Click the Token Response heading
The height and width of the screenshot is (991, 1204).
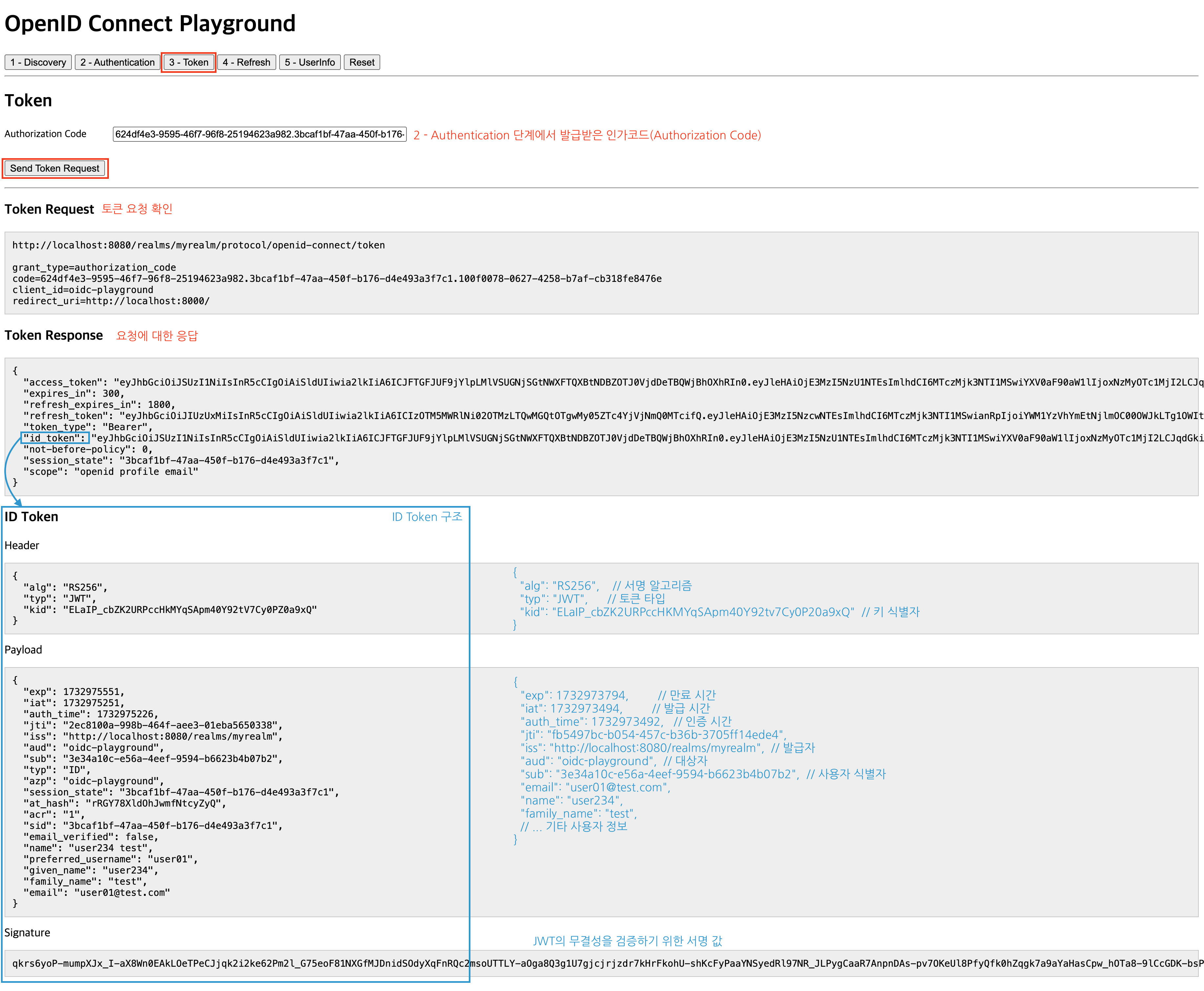(x=53, y=336)
